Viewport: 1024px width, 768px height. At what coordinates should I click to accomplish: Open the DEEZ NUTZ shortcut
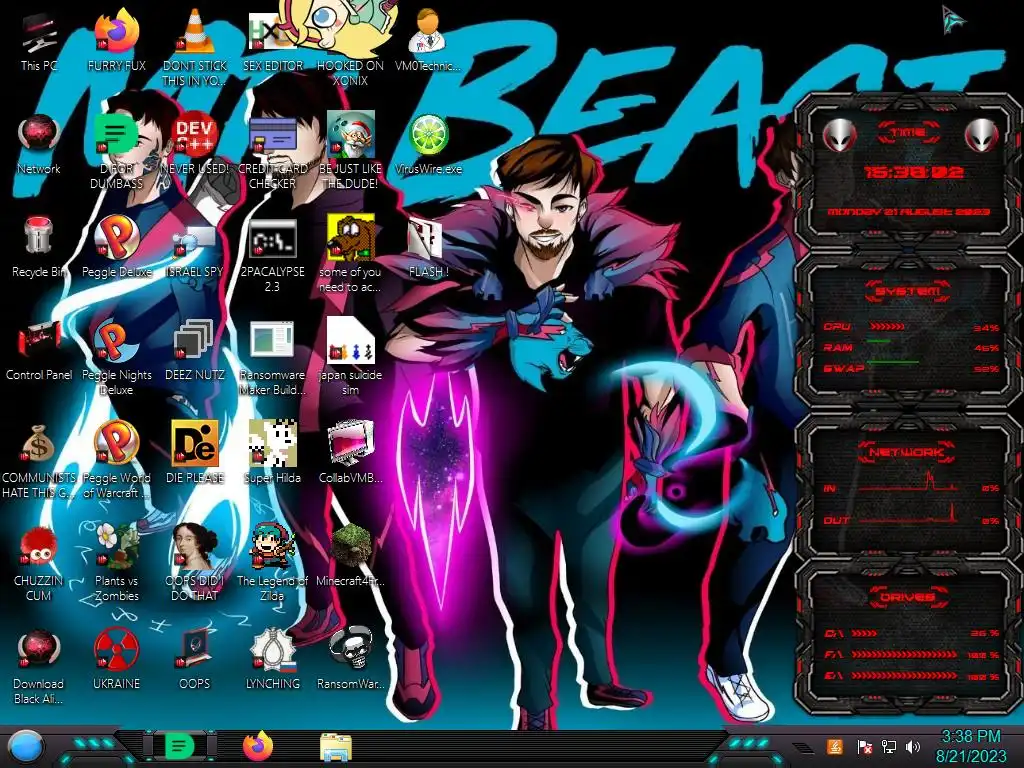(x=195, y=341)
